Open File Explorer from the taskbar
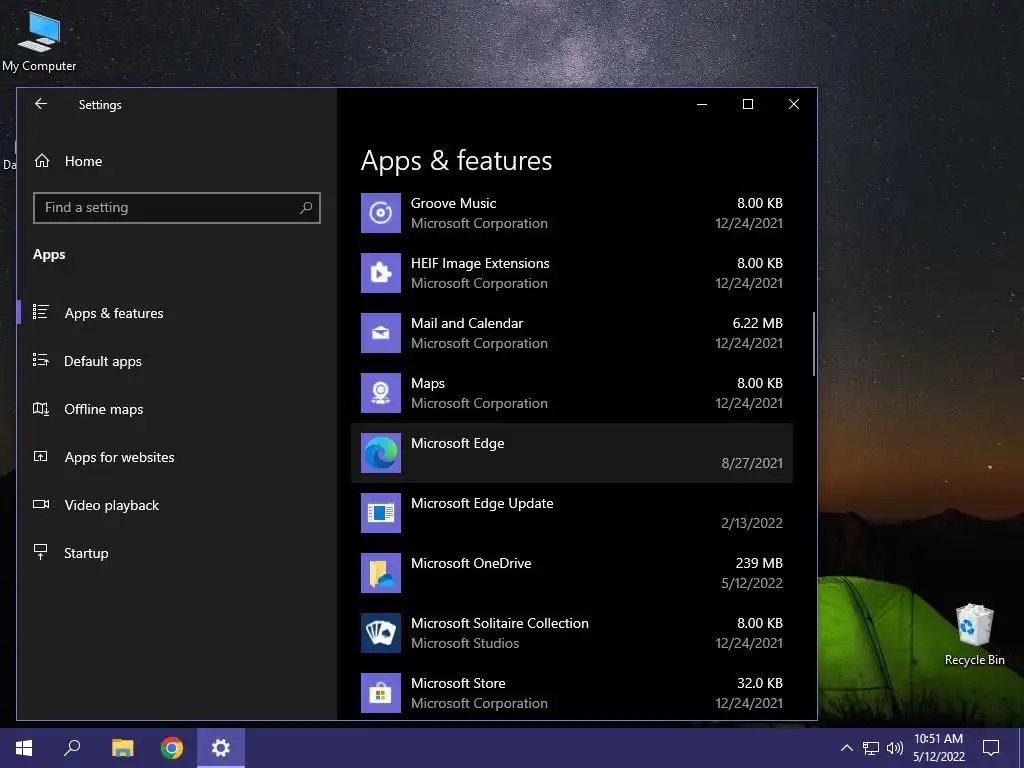This screenshot has width=1024, height=768. 122,748
